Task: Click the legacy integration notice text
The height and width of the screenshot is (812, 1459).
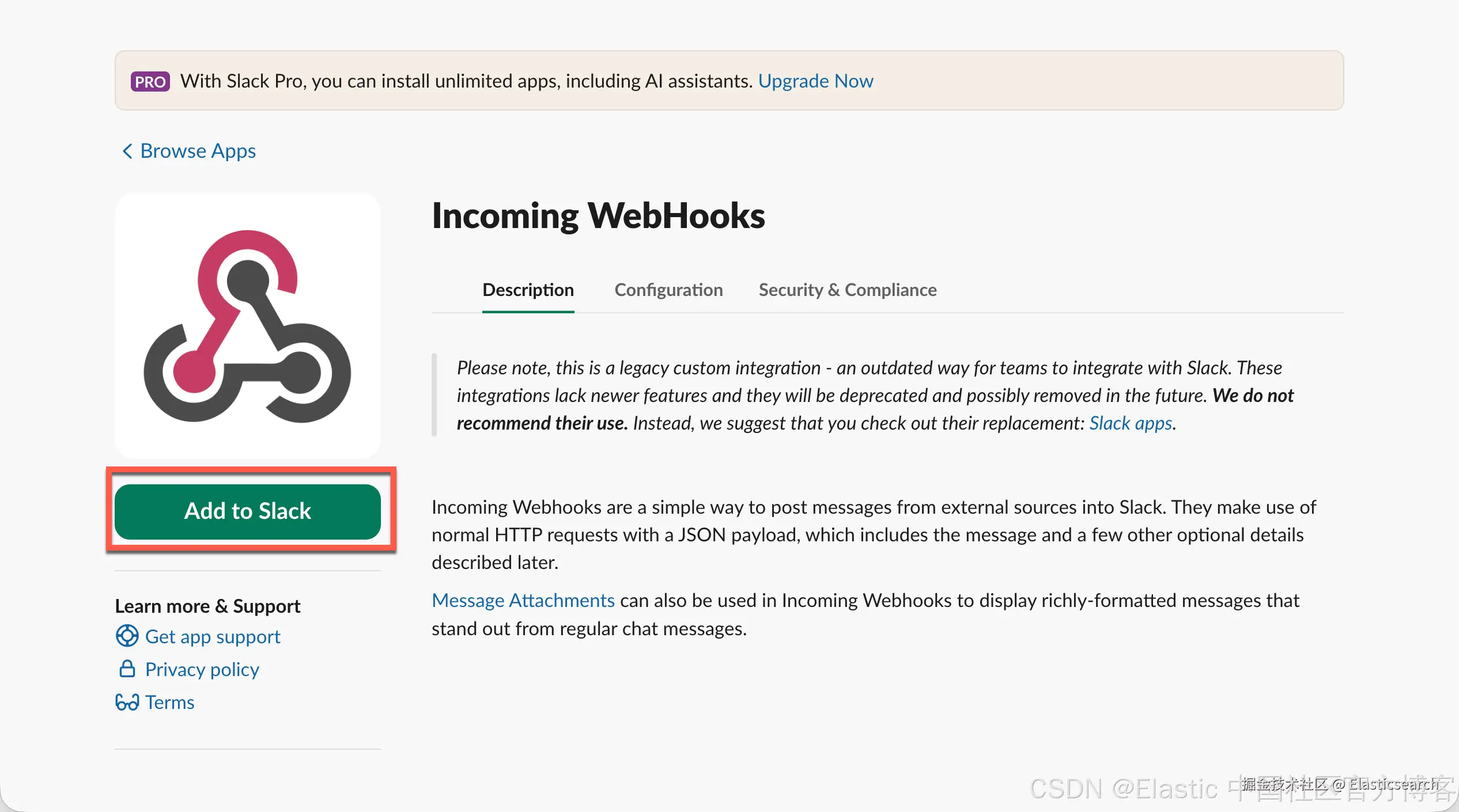Action: point(875,396)
